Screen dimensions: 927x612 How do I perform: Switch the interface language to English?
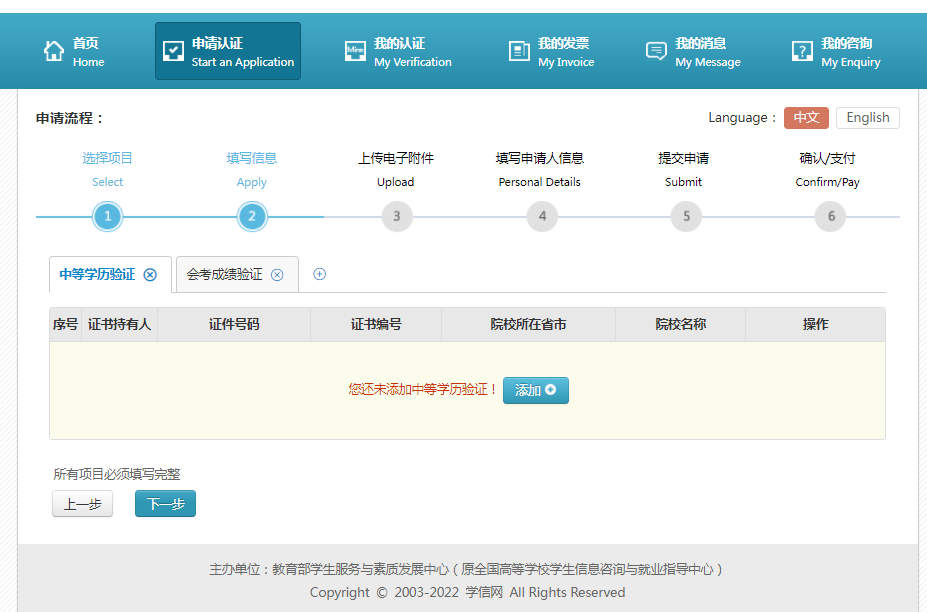866,117
